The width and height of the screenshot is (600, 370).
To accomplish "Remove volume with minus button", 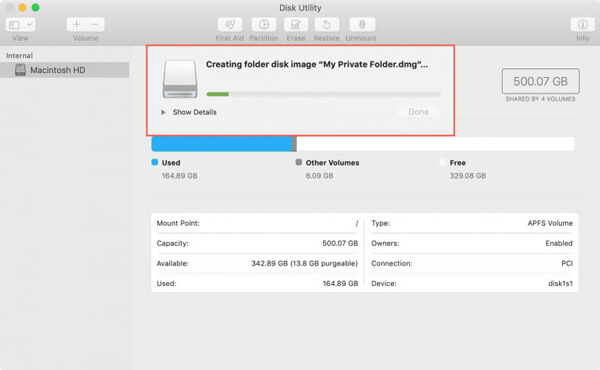I will 95,24.
